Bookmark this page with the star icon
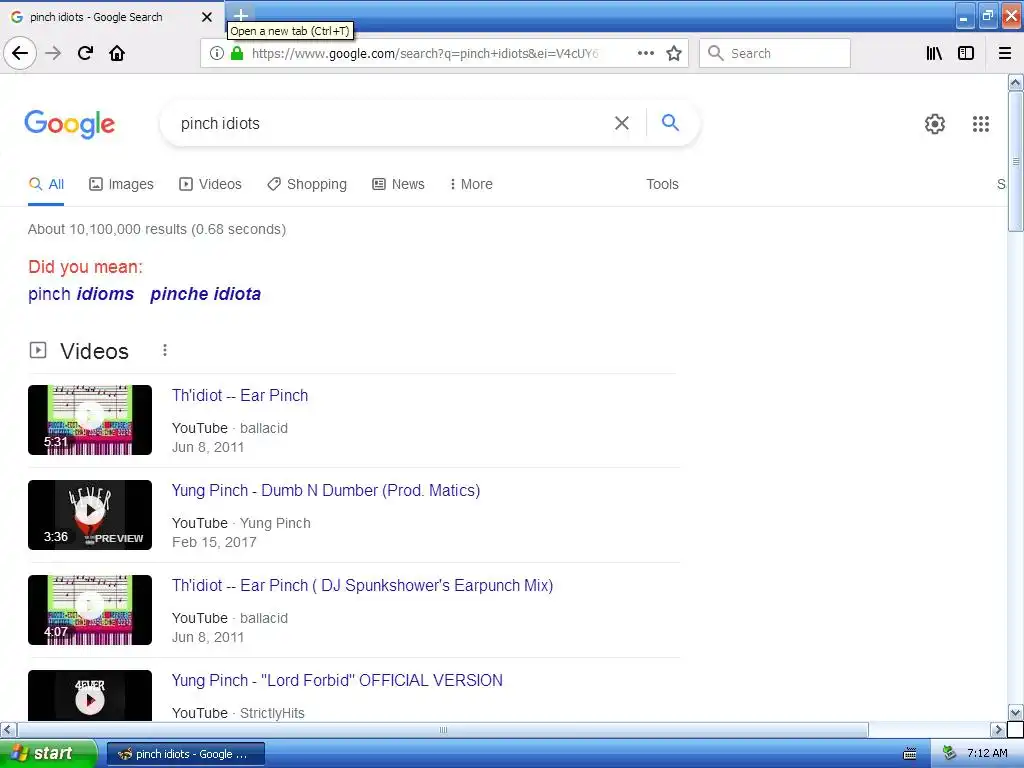The image size is (1024, 768). [x=674, y=53]
